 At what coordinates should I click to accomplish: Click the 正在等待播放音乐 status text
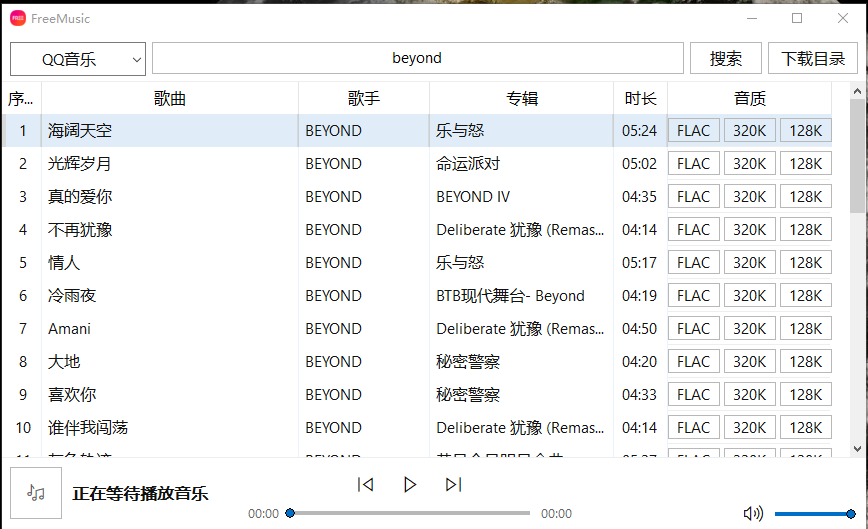[x=140, y=493]
